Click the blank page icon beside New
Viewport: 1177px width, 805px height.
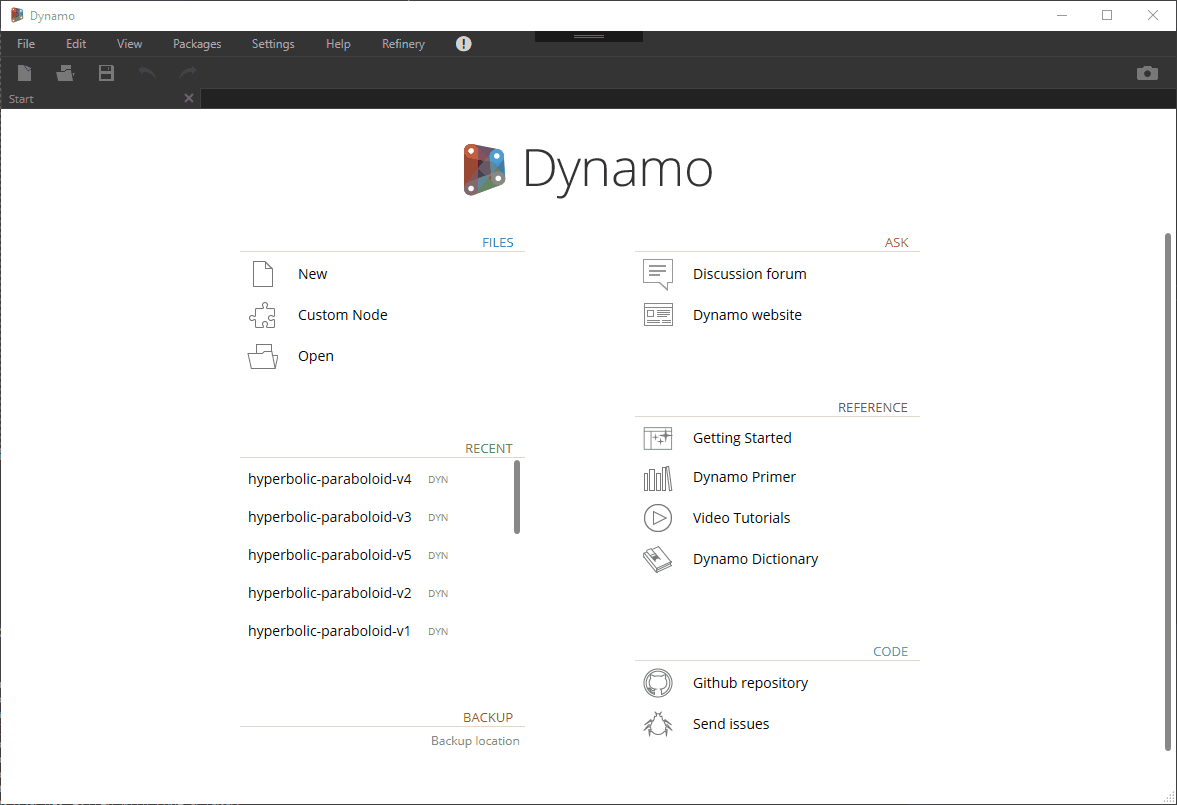[263, 274]
